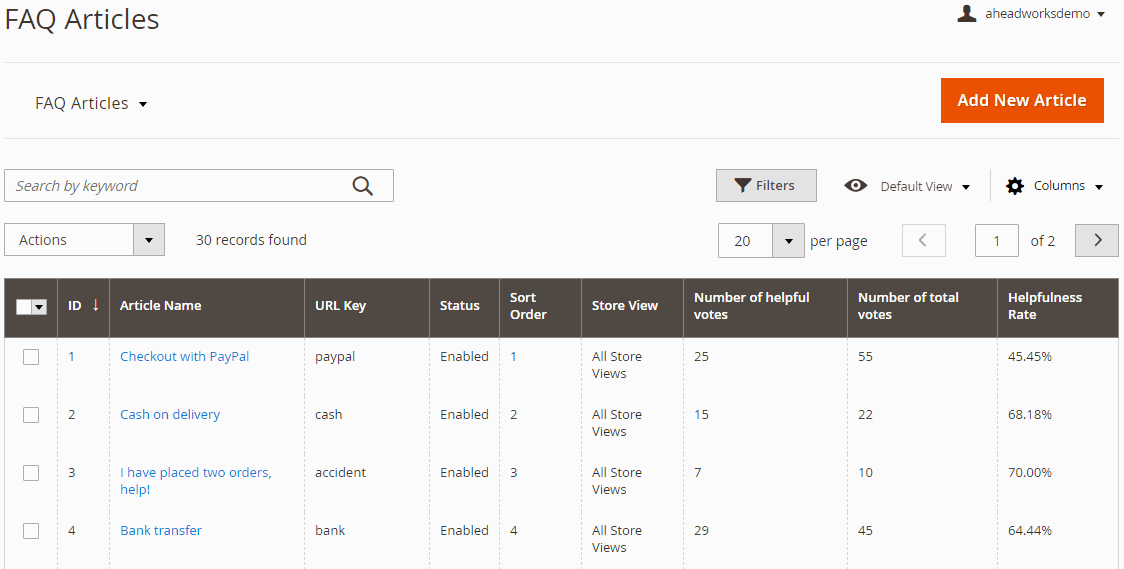This screenshot has height=569, width=1124.
Task: Check the Checkout with PayPal row checkbox
Action: click(31, 357)
